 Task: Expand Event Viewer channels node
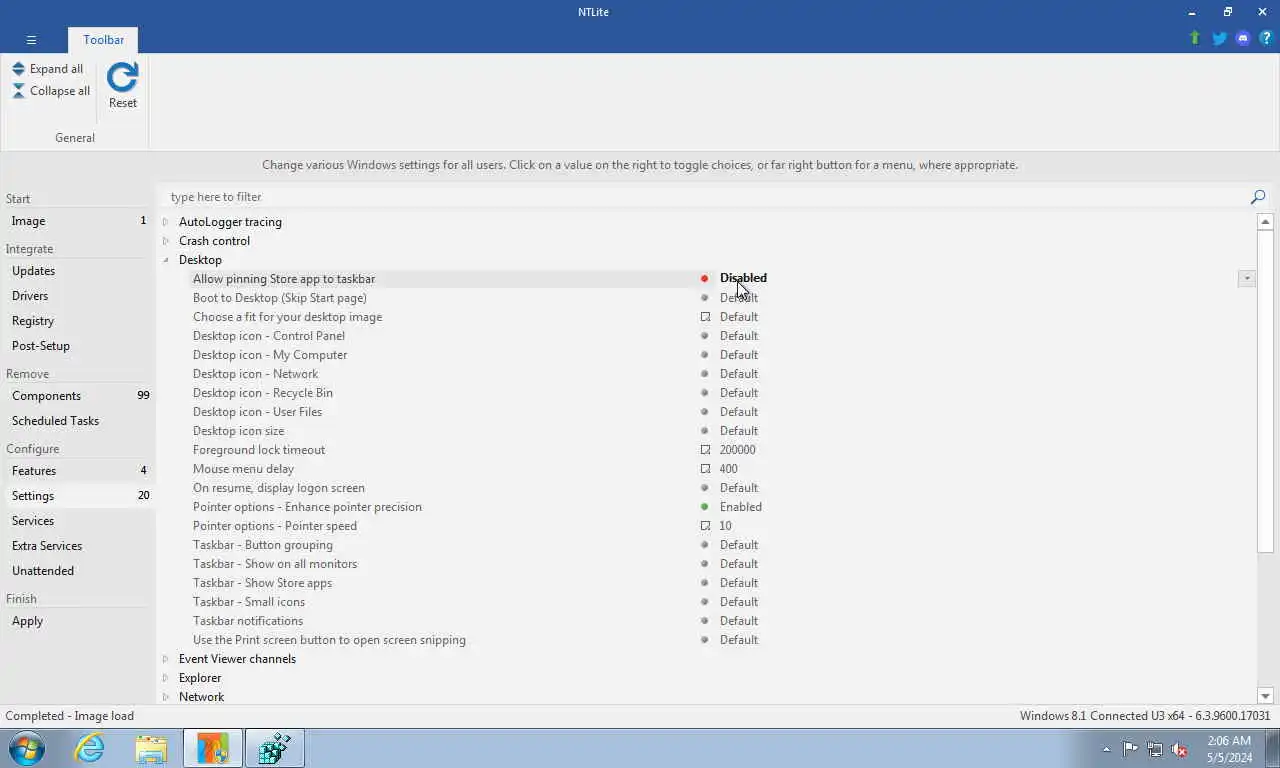tap(166, 659)
